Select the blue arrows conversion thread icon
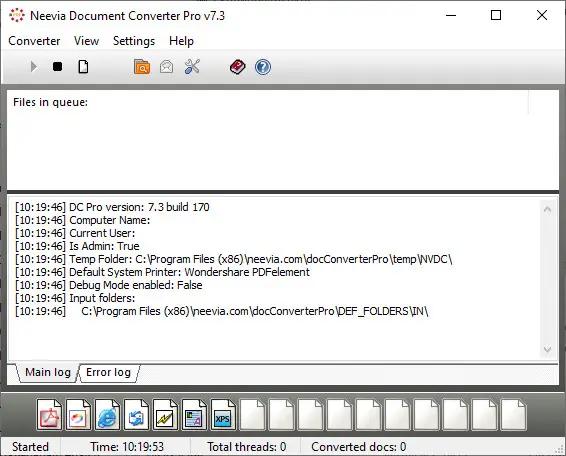This screenshot has height=456, width=566. (136, 414)
